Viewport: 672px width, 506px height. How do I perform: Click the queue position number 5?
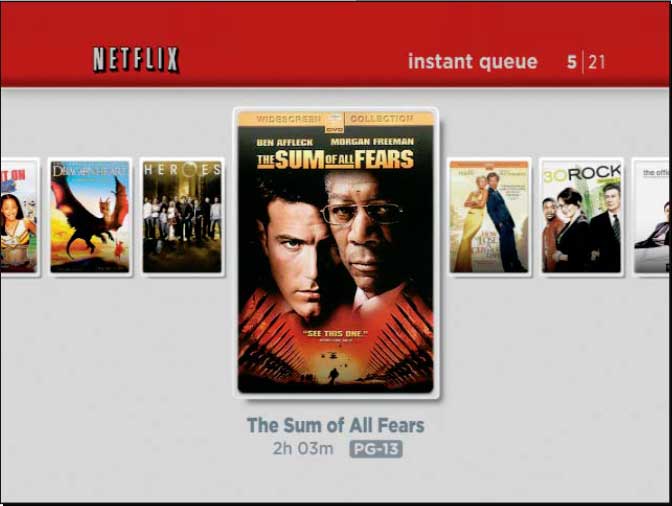(572, 62)
